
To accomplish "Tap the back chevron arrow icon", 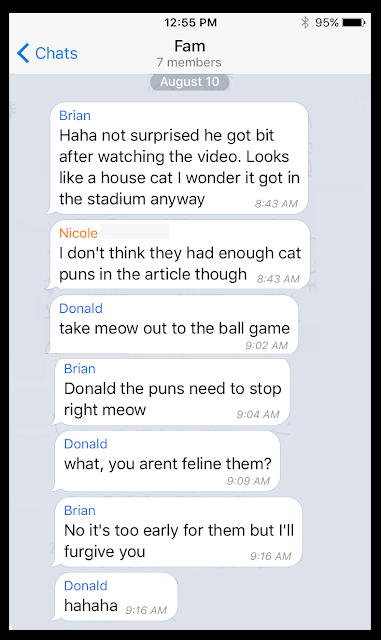I will (x=23, y=53).
